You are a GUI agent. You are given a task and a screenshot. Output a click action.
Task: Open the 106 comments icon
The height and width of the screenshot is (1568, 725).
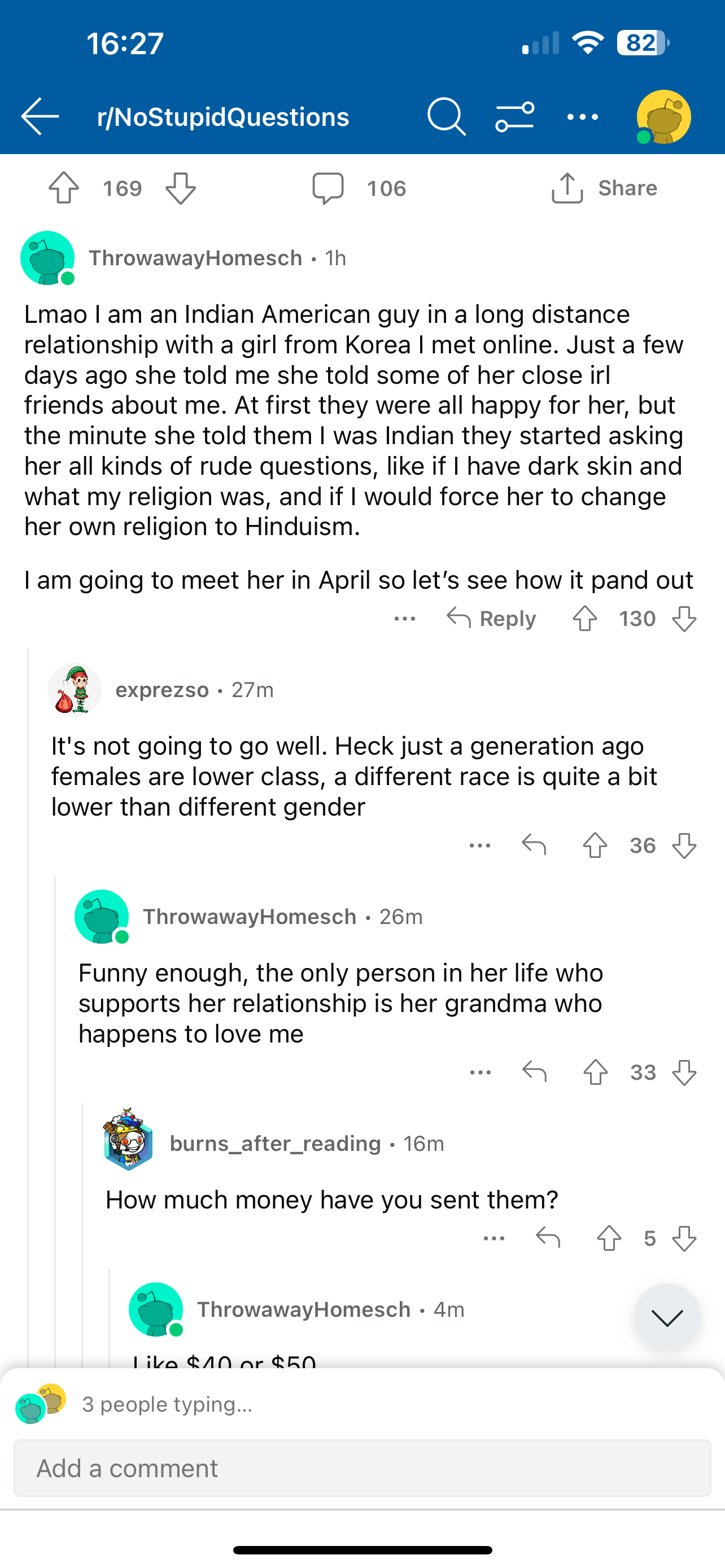pyautogui.click(x=328, y=188)
